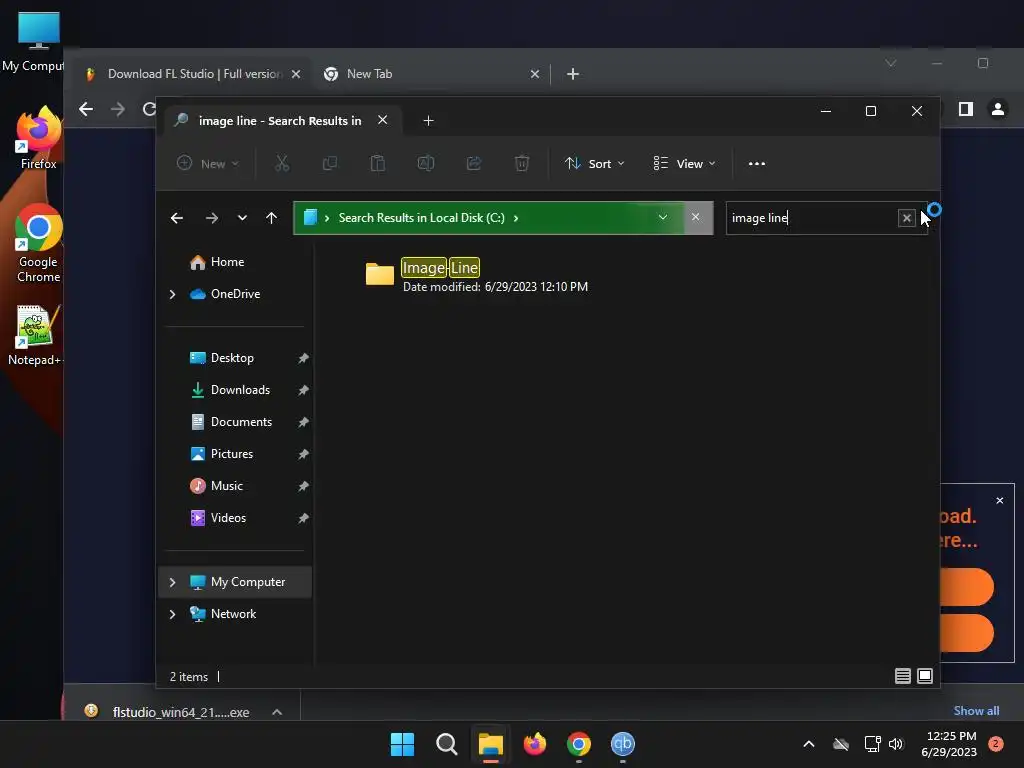The image size is (1024, 768).
Task: Click the Copy icon in Explorer toolbar
Action: pyautogui.click(x=330, y=163)
